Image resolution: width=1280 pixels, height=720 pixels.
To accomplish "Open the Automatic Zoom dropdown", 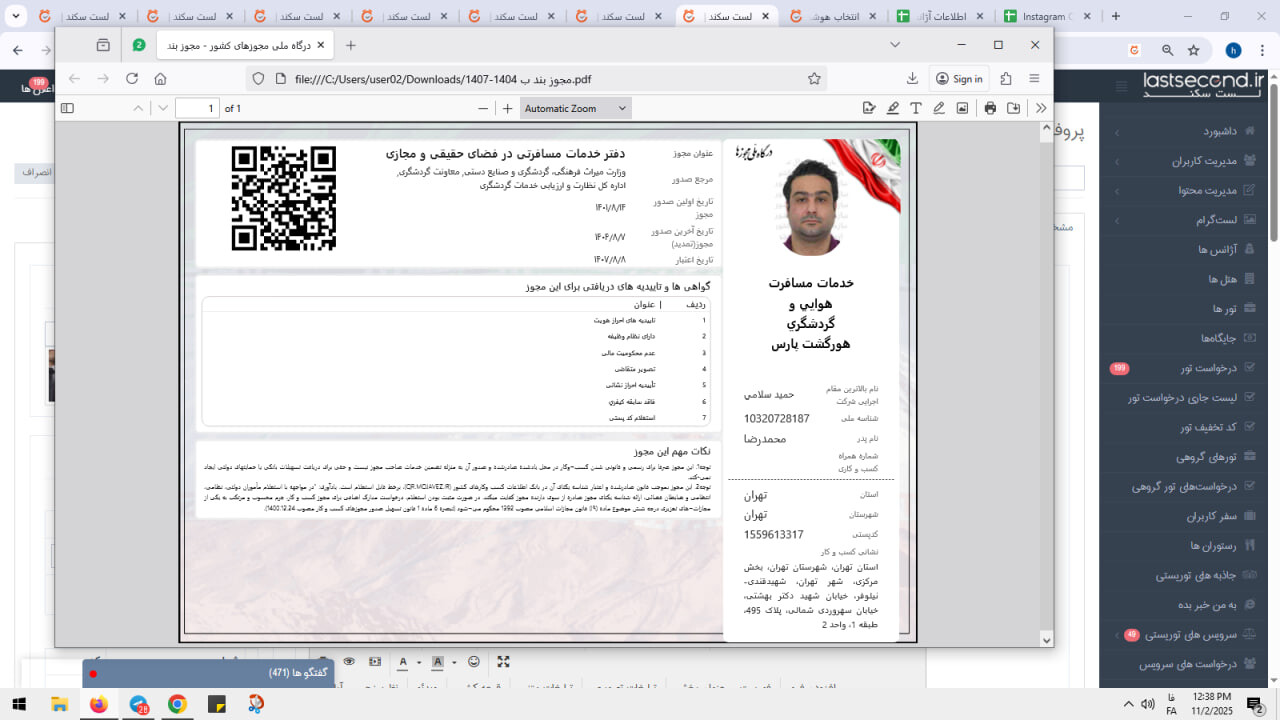I will coord(576,108).
